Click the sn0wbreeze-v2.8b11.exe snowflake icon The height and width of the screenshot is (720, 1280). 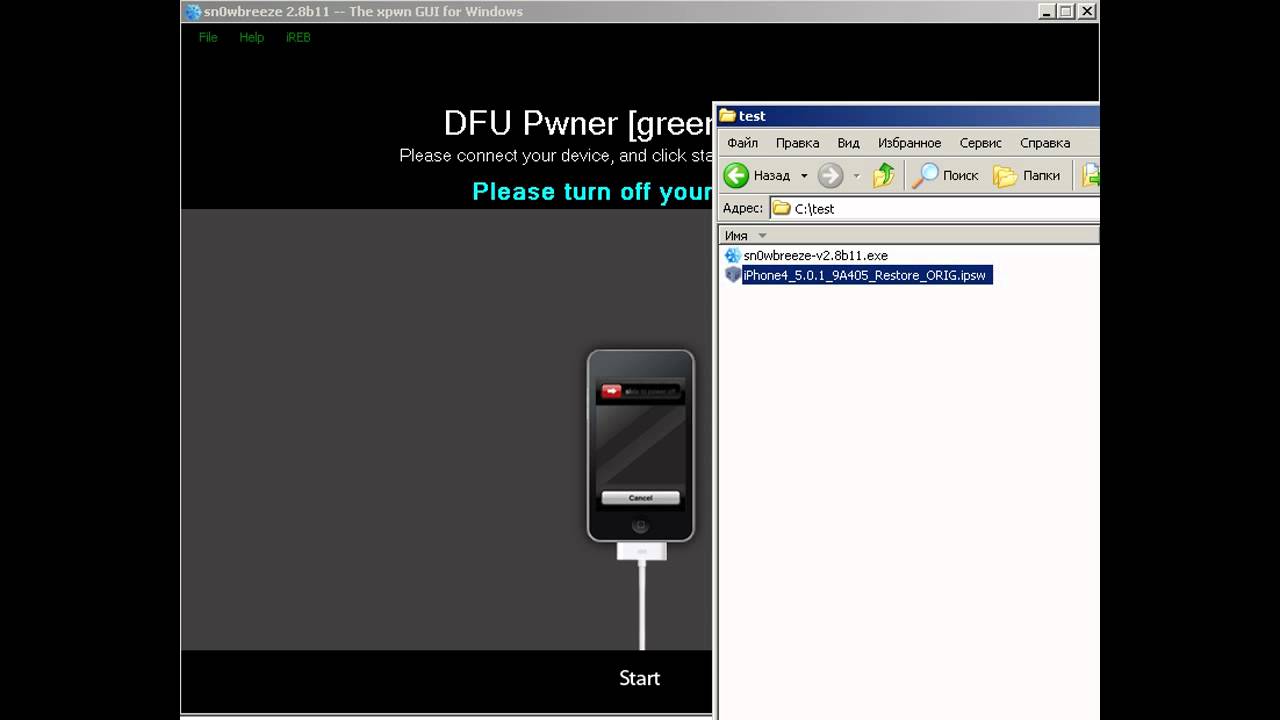[733, 256]
